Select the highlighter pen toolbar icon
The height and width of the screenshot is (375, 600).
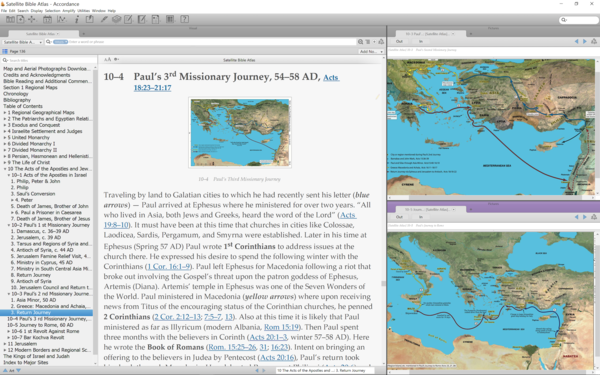pyautogui.click(x=104, y=19)
